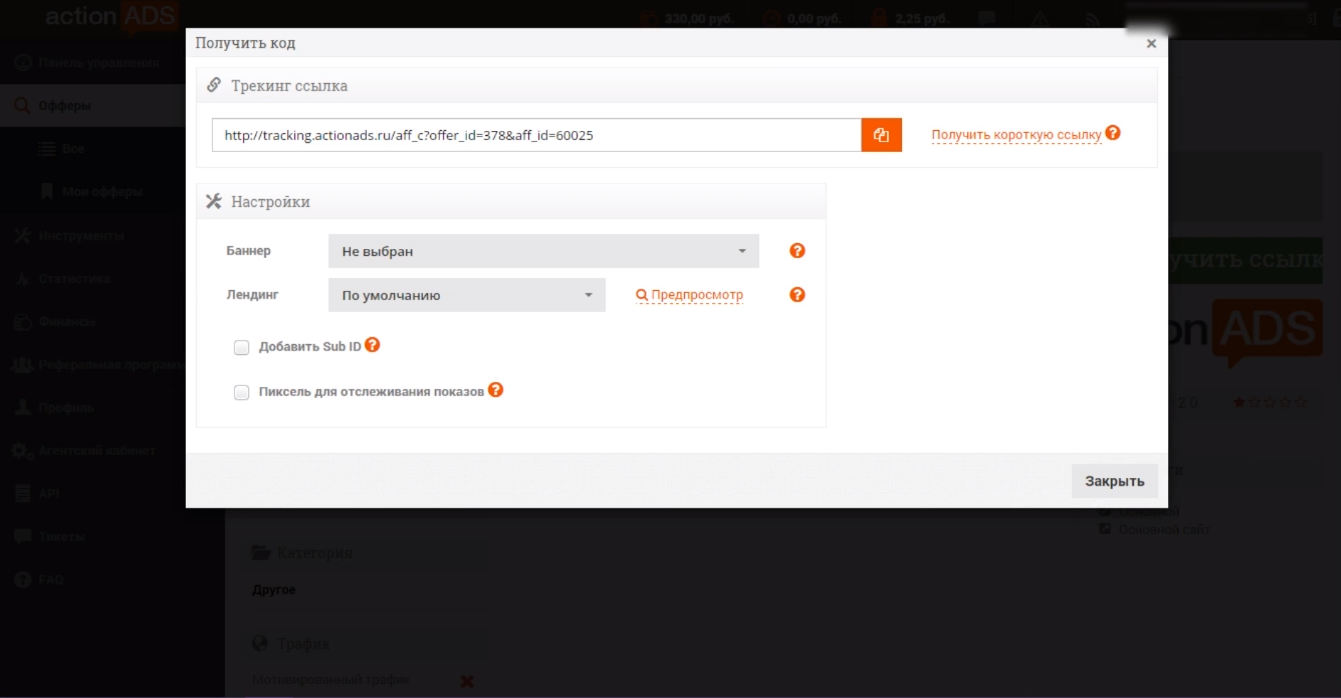Select Офферы in the sidebar
1341x698 pixels.
tap(92, 105)
